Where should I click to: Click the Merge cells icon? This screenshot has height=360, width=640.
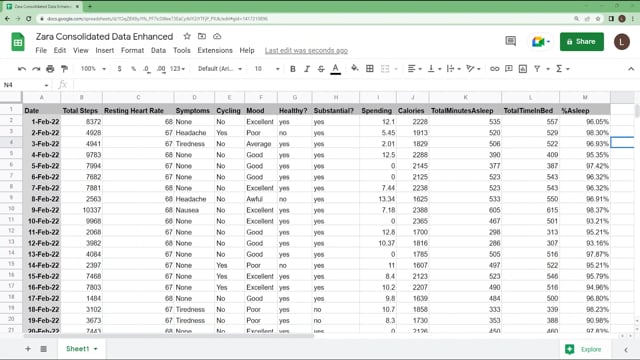pos(385,69)
